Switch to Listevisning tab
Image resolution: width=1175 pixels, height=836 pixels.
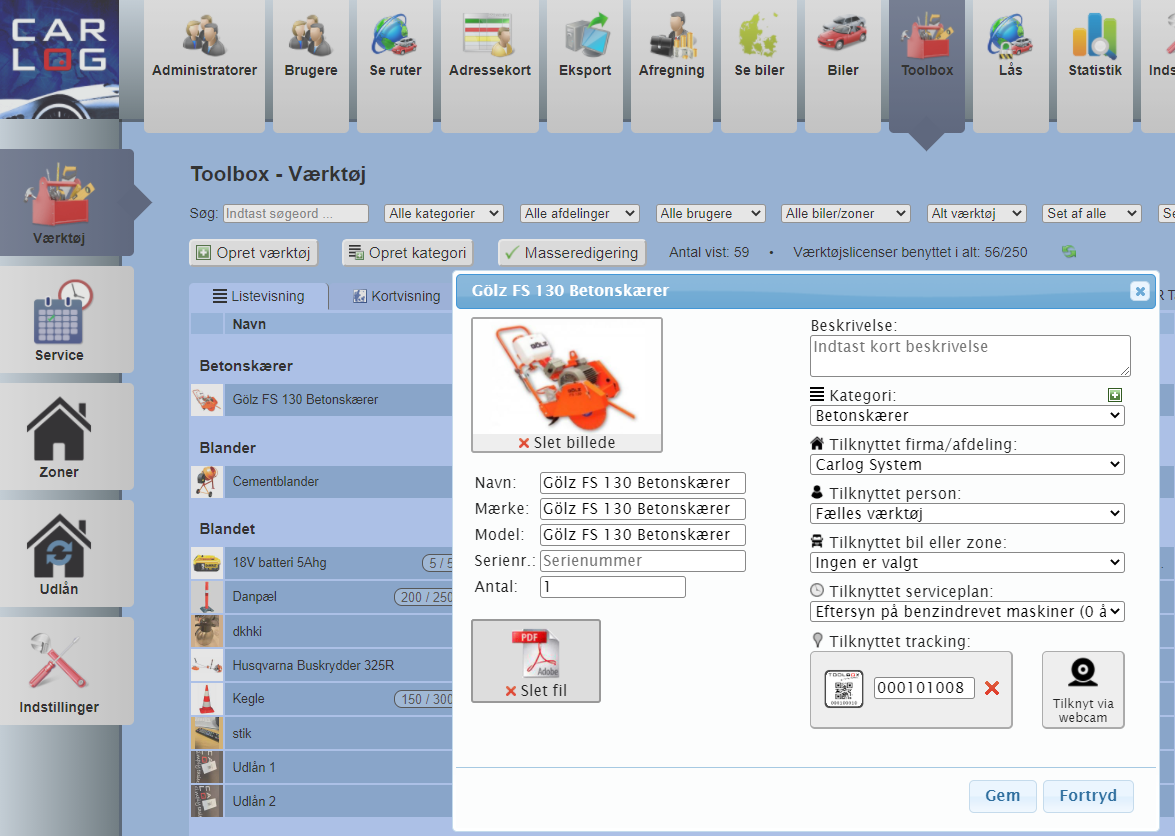coord(259,296)
